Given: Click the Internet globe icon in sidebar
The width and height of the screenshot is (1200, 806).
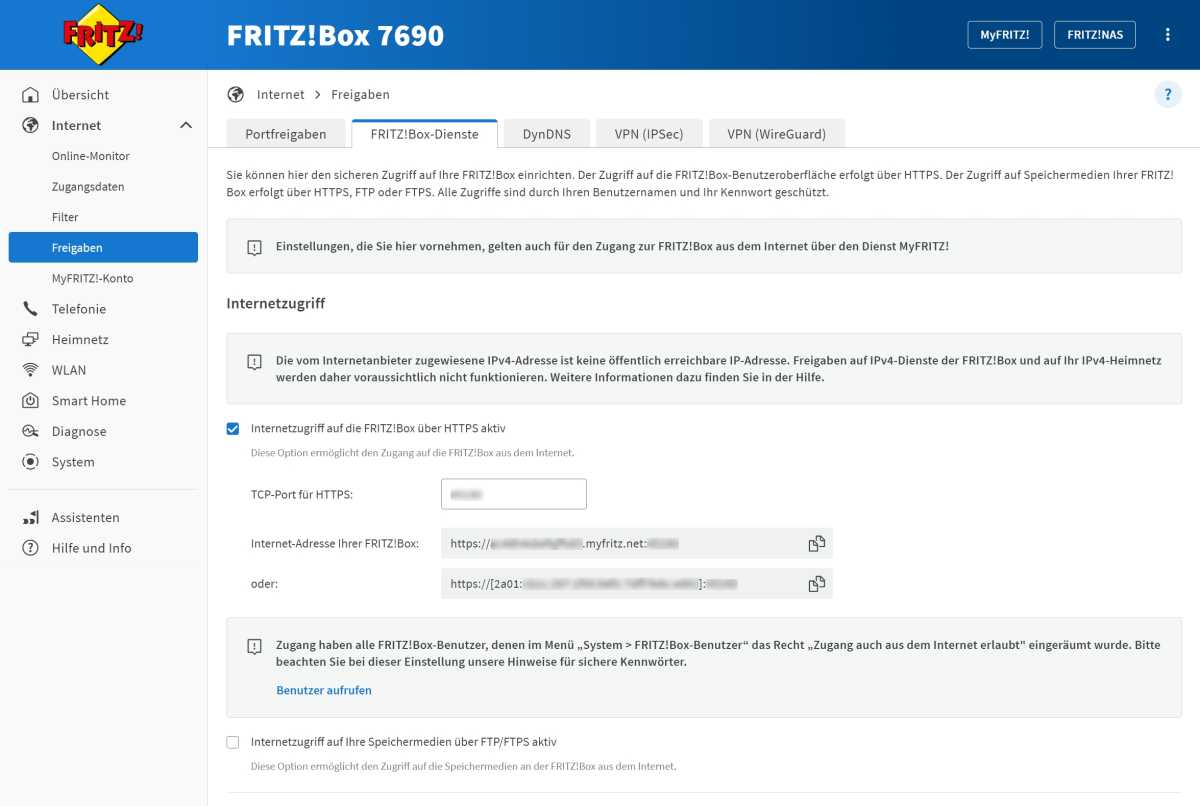Looking at the screenshot, I should point(31,126).
